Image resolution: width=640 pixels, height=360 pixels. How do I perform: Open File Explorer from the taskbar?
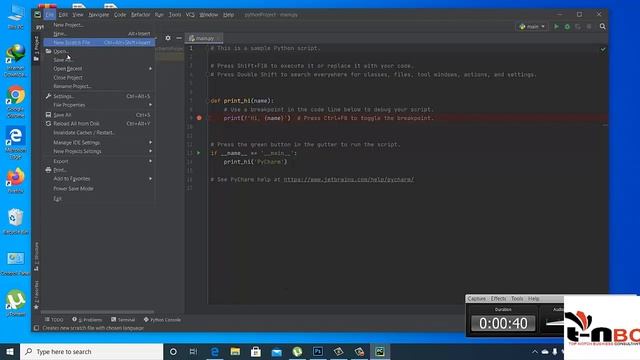(x=235, y=351)
